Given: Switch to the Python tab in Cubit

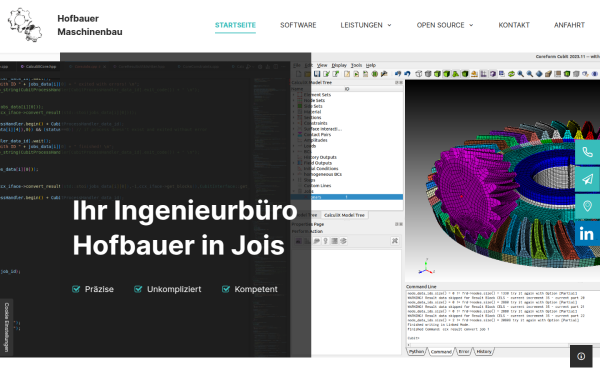Looking at the screenshot, I should point(416,351).
